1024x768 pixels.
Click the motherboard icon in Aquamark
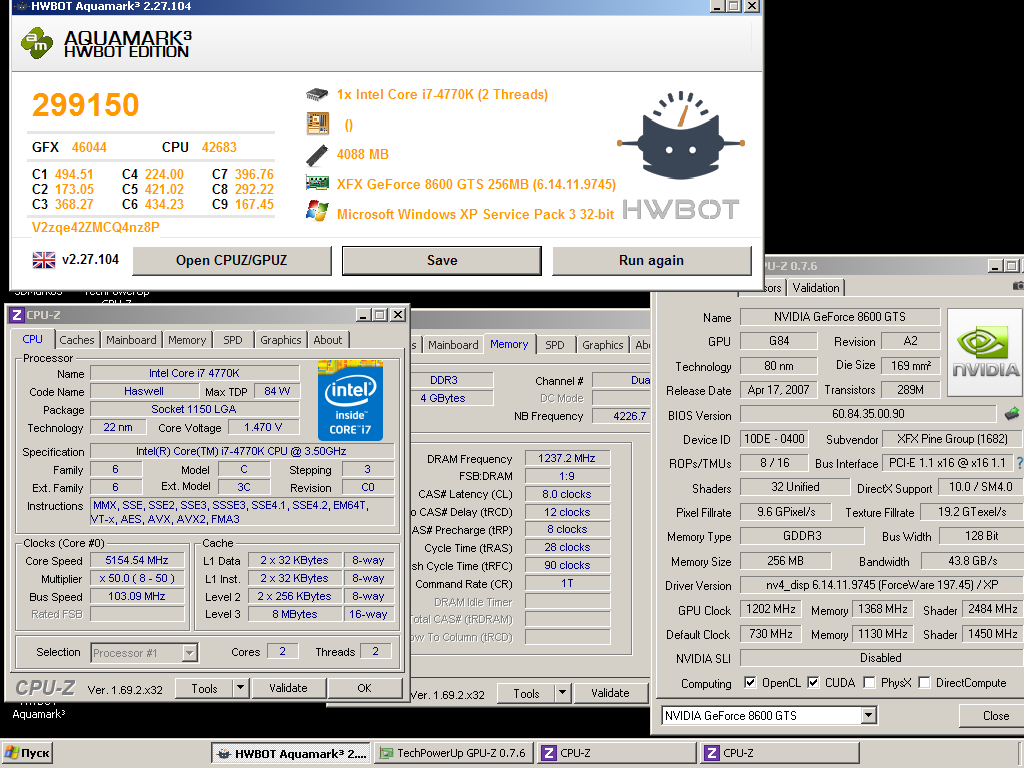point(317,123)
